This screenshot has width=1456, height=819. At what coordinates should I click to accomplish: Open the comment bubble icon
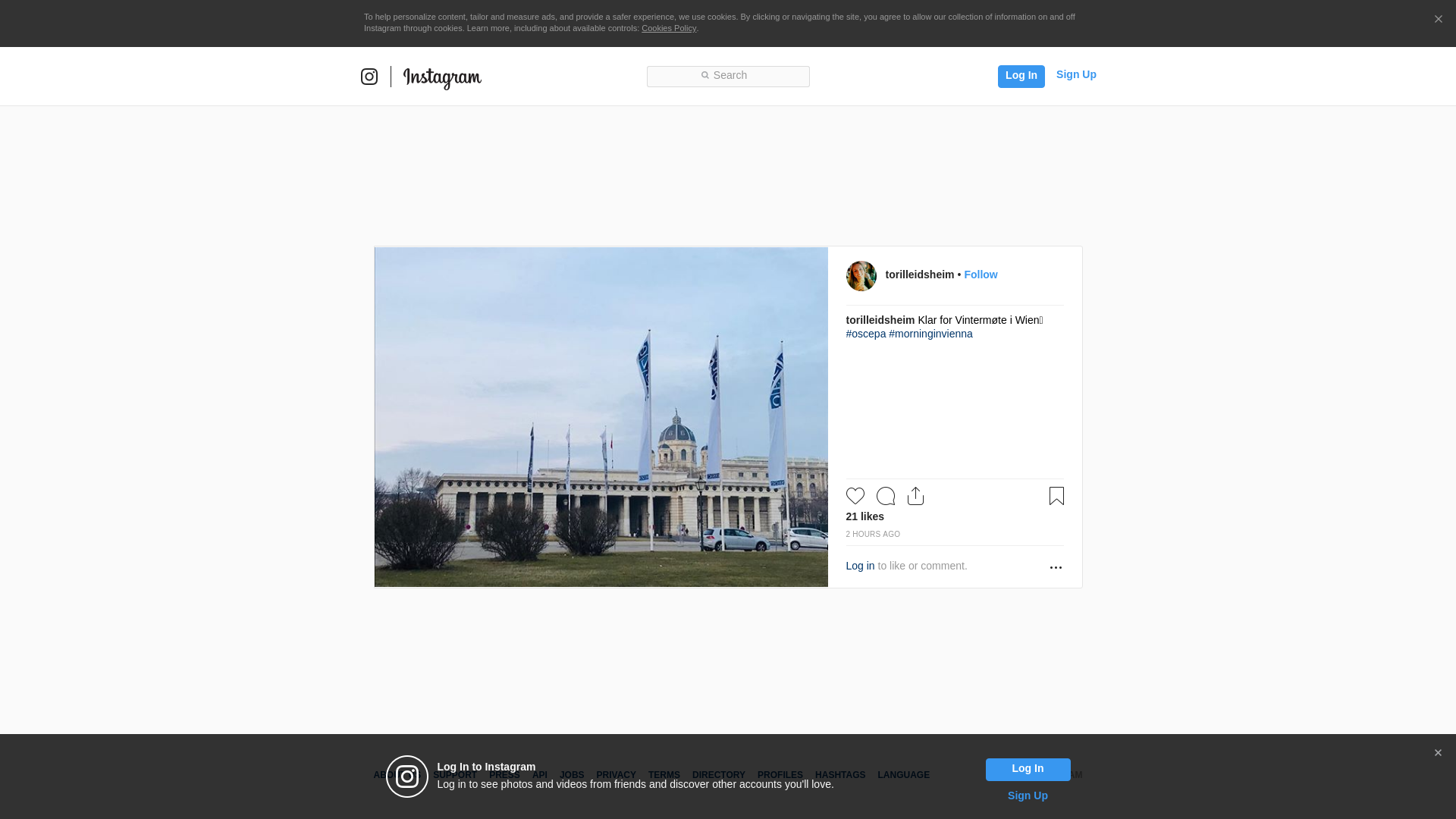tap(886, 496)
